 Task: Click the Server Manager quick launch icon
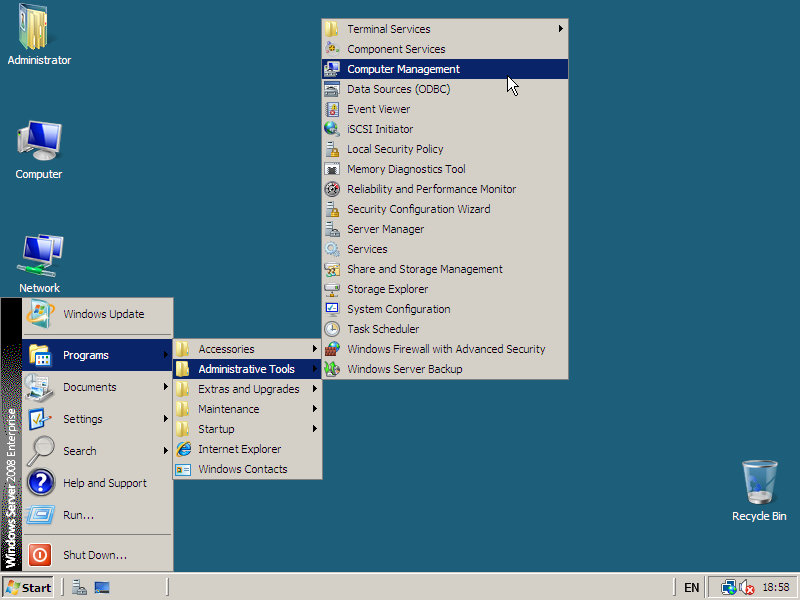pyautogui.click(x=79, y=587)
